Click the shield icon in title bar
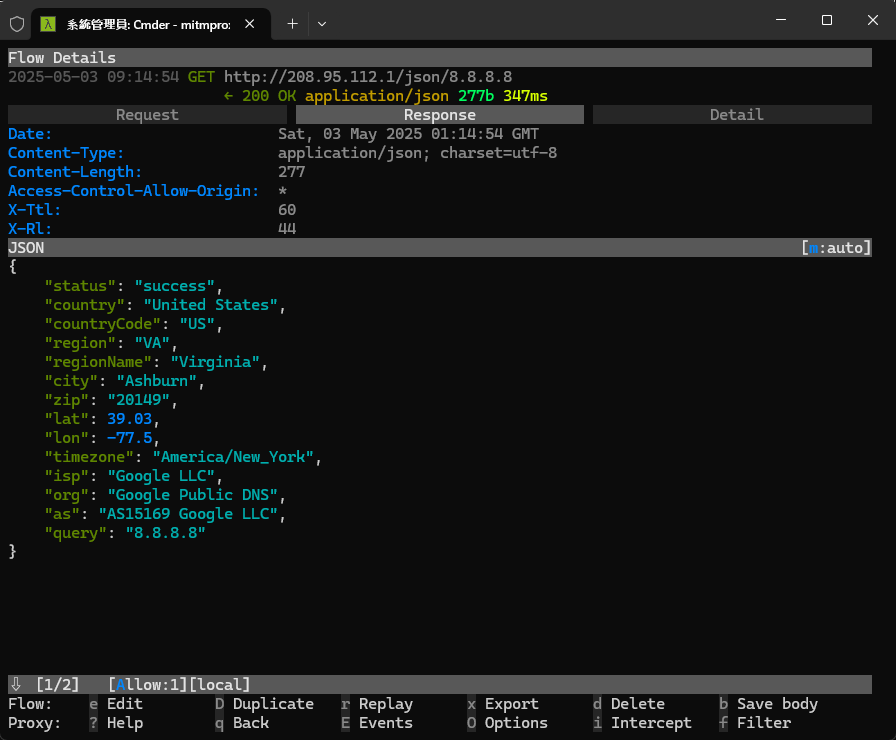 [x=17, y=23]
